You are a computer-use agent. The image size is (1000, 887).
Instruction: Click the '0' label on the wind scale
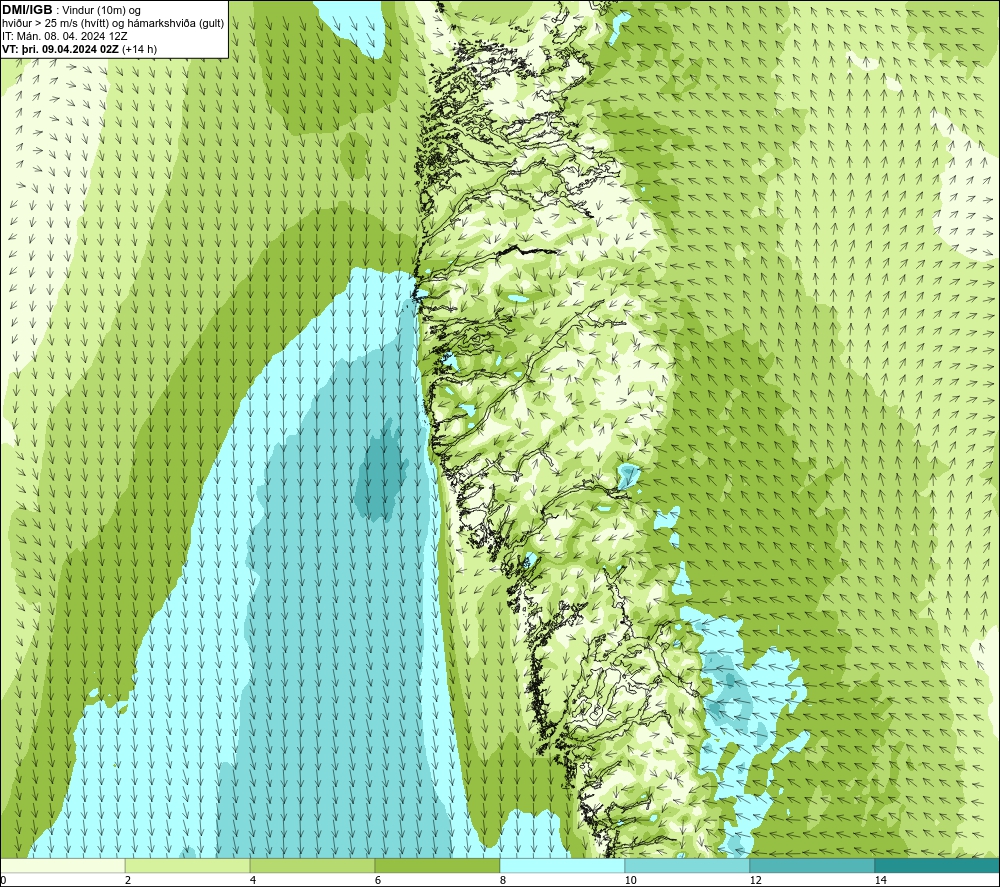pyautogui.click(x=3, y=880)
